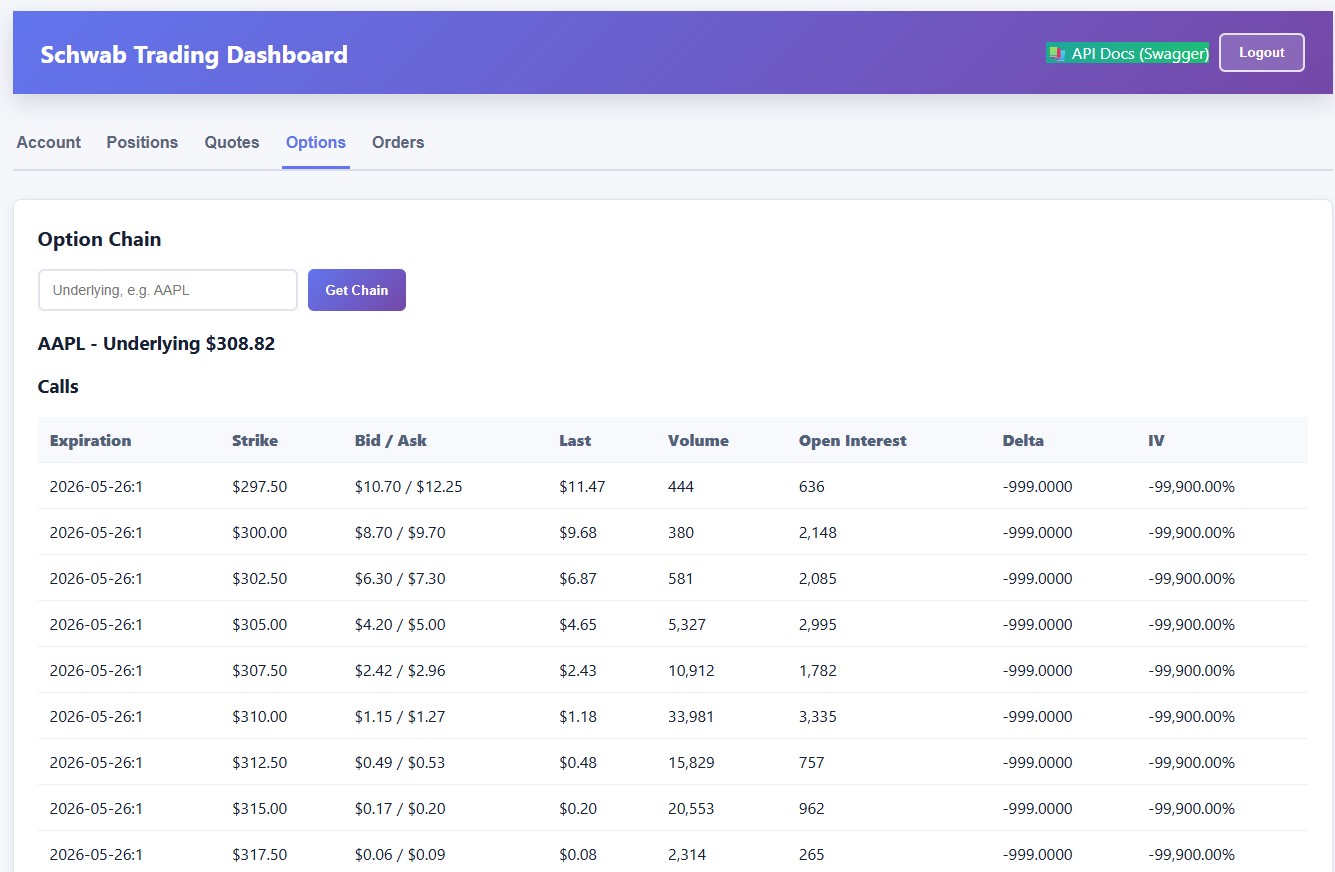This screenshot has height=872, width=1335.
Task: Click the volume value 5,327
Action: pyautogui.click(x=687, y=625)
